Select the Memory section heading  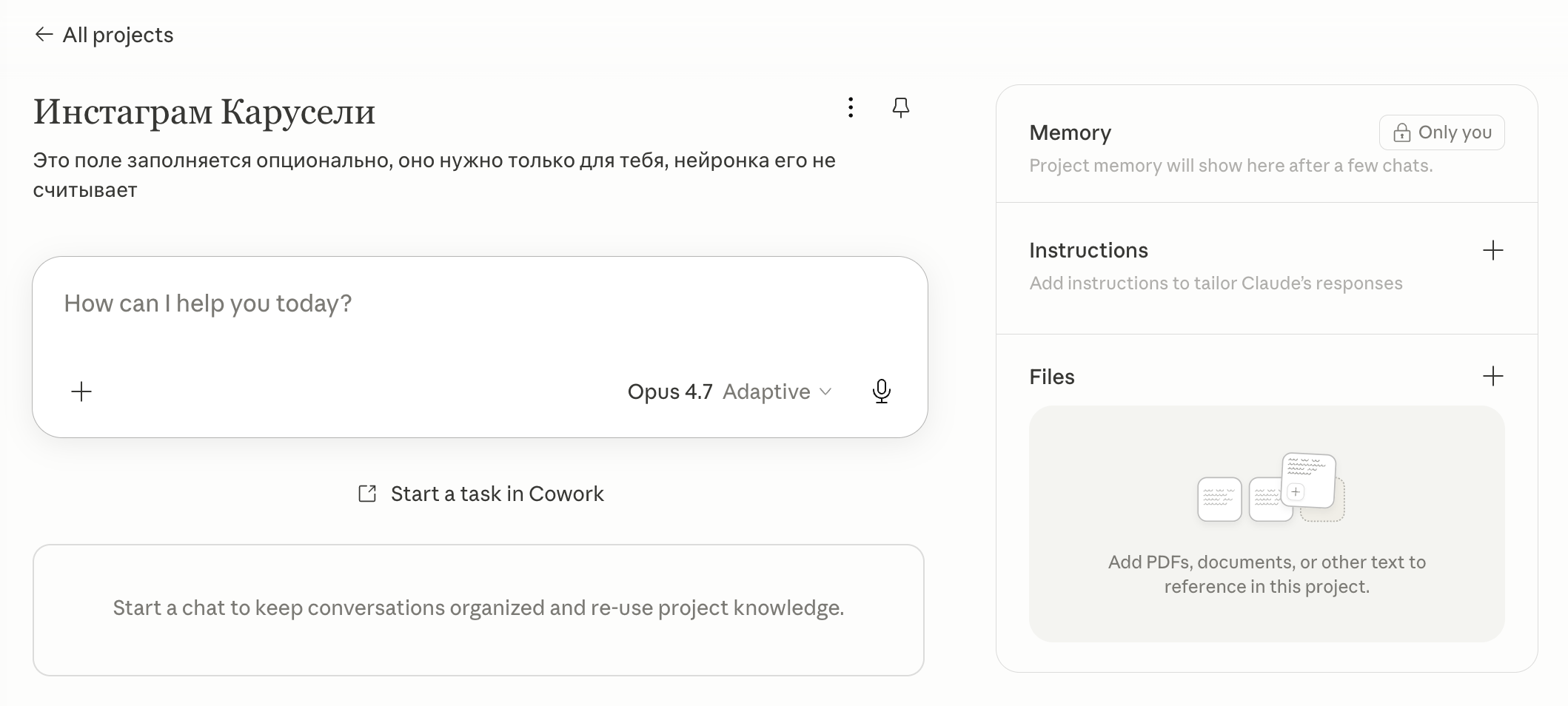[1070, 132]
